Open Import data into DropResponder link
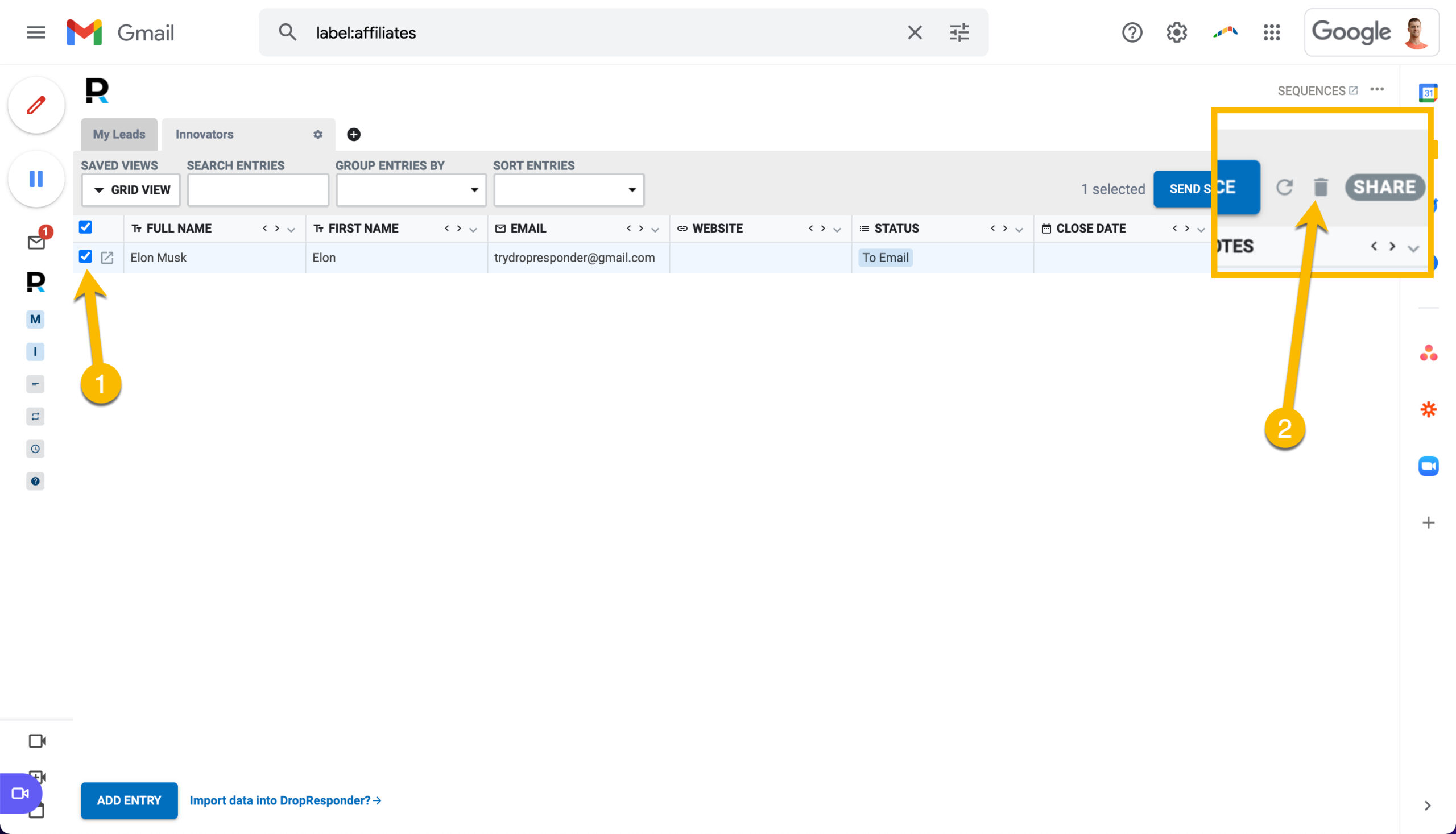The image size is (1456, 834). click(286, 800)
